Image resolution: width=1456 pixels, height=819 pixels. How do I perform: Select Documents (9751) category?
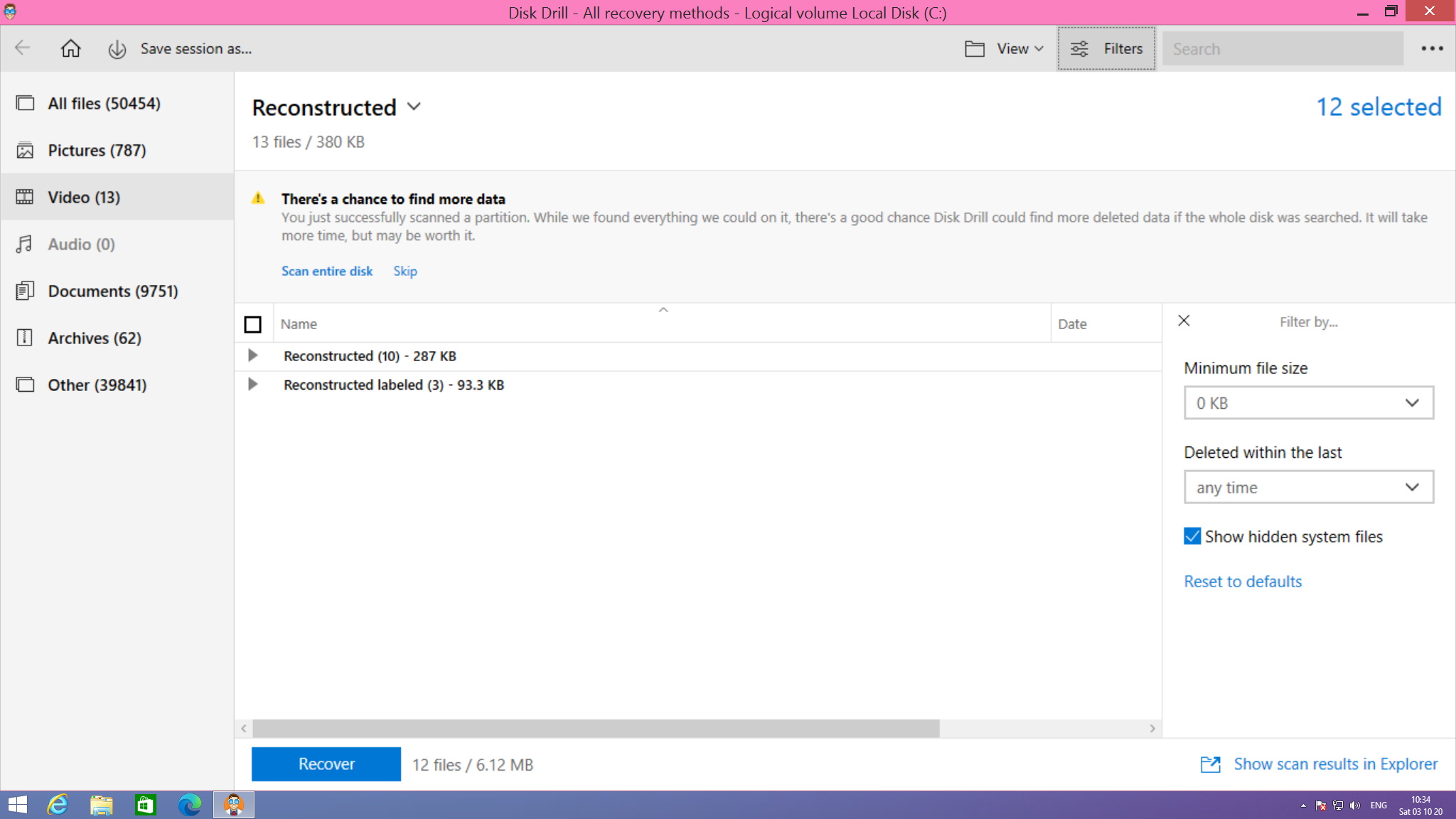click(117, 291)
